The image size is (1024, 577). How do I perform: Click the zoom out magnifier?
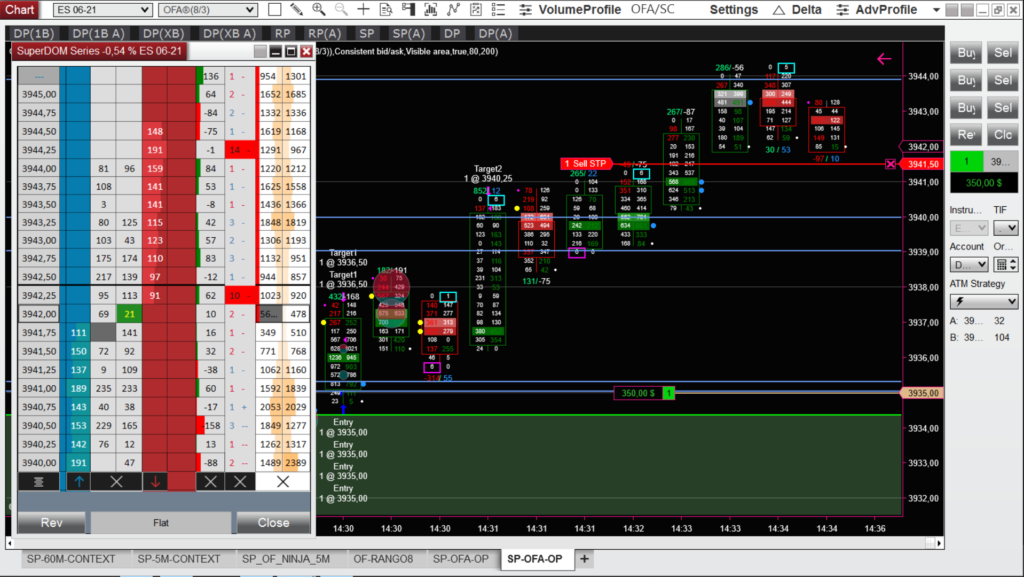pyautogui.click(x=341, y=9)
